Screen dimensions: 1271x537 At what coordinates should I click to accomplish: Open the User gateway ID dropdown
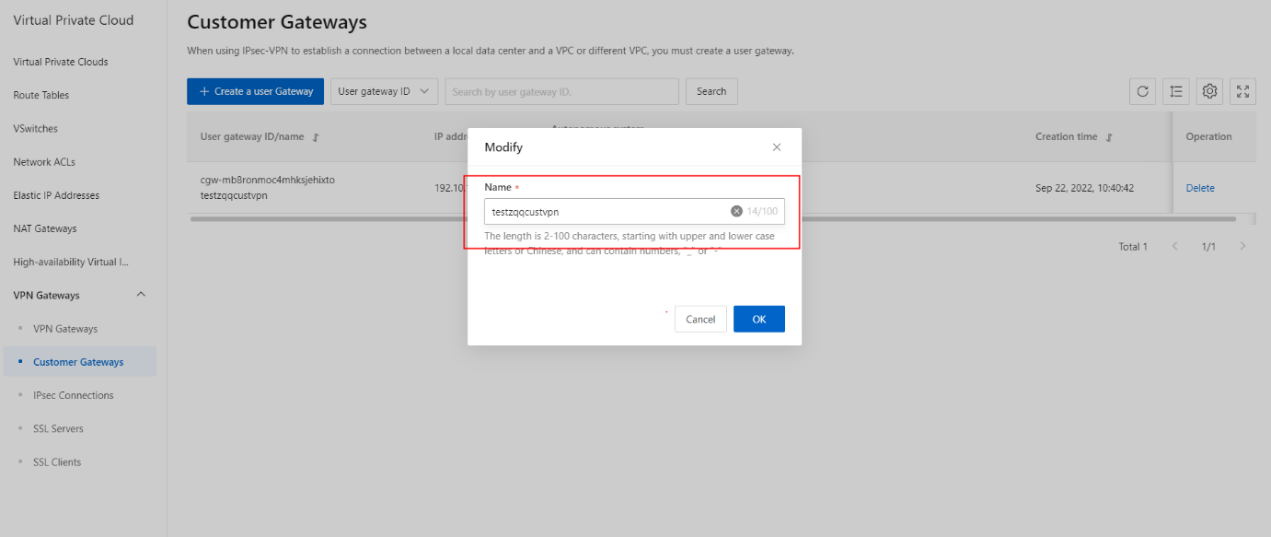click(384, 91)
